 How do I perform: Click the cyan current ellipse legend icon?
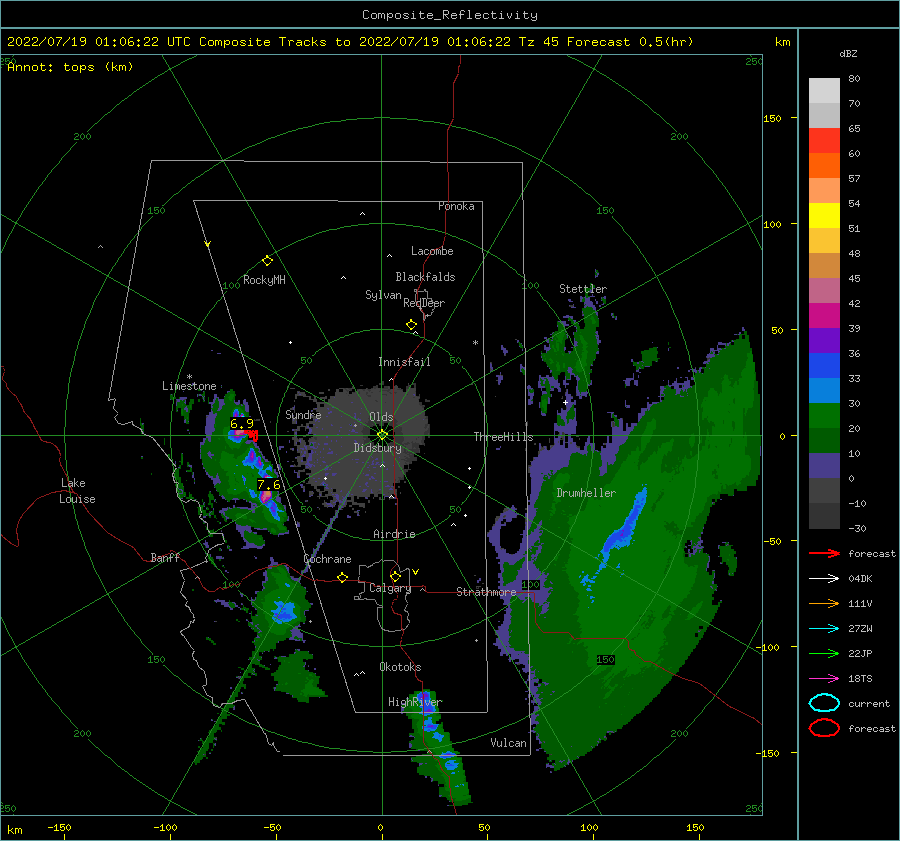click(824, 703)
